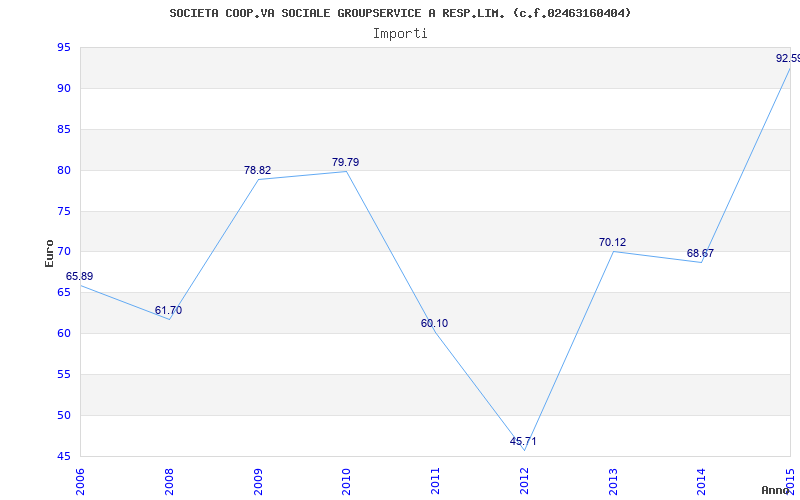Click the 2012 x-axis year label
This screenshot has width=800, height=500.
(524, 482)
